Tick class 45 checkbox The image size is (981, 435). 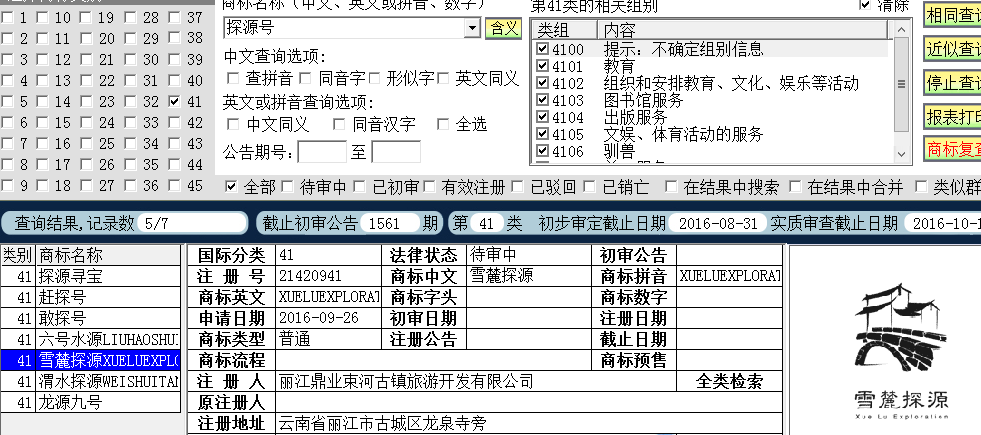(175, 186)
